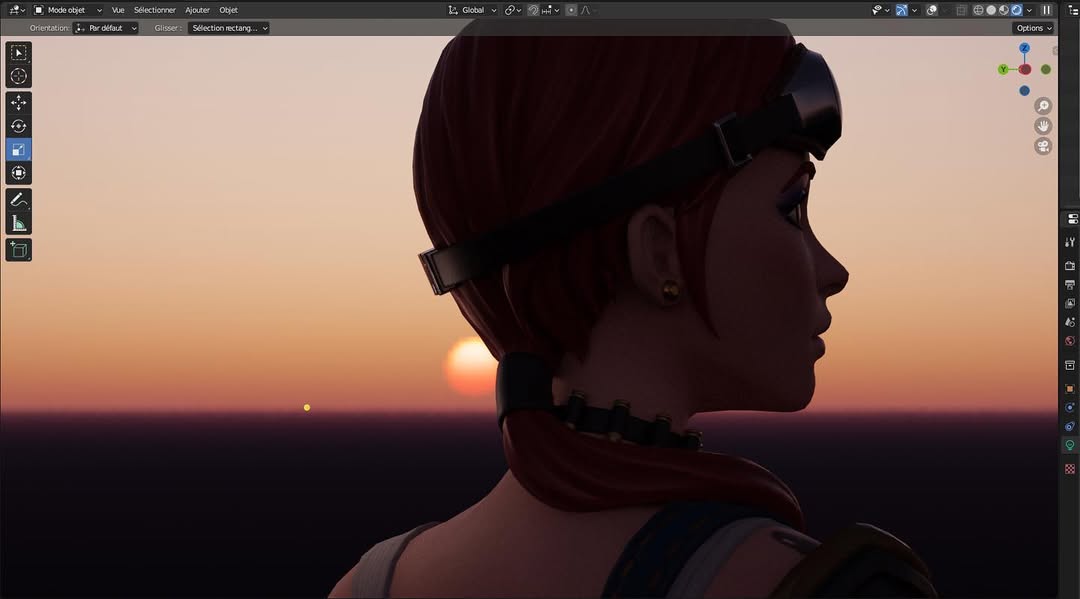Open the Object Constraints properties tab
Screen dimensions: 1080x599
[x=1070, y=426]
